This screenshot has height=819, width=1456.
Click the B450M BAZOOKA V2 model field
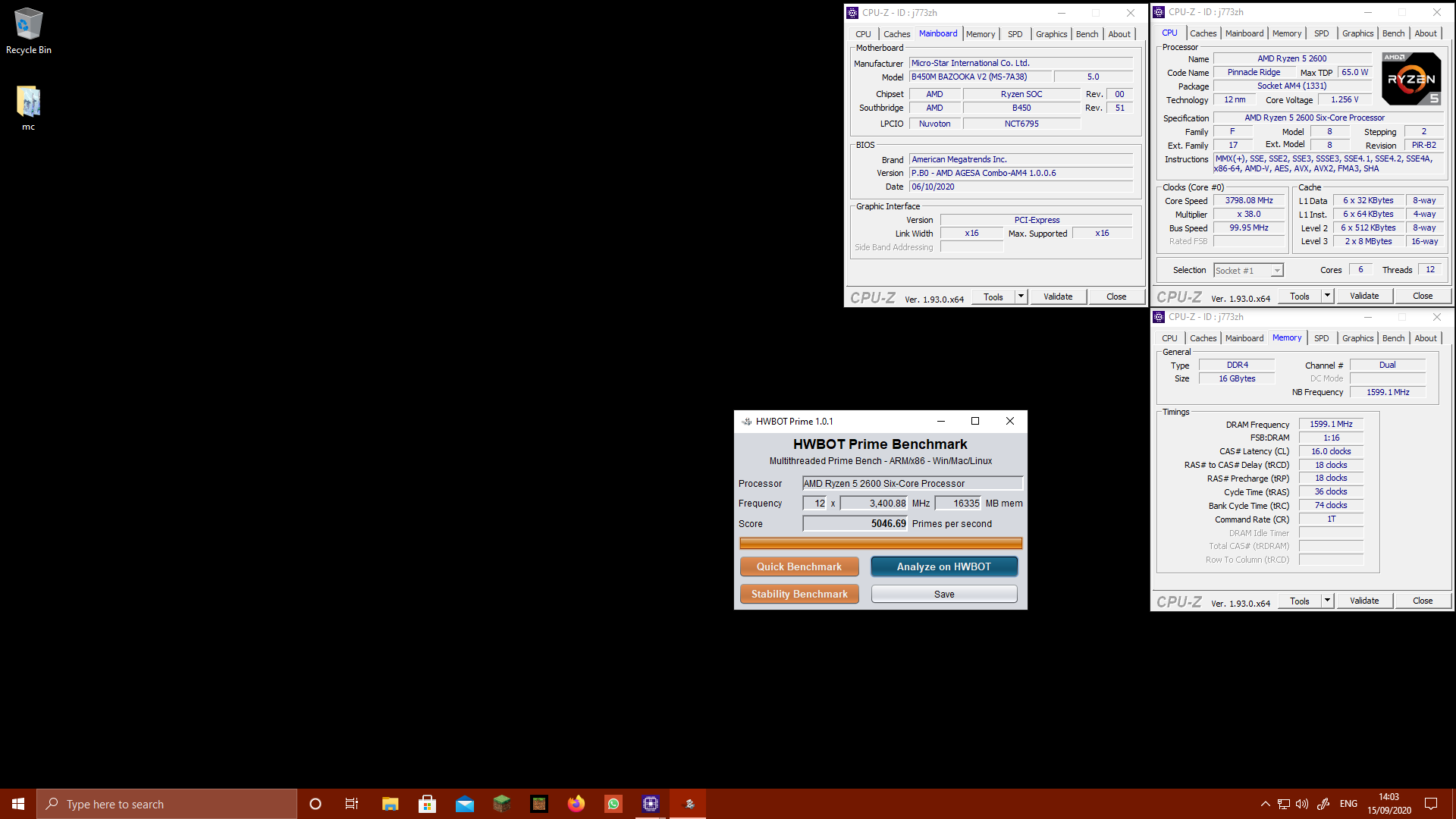pos(981,77)
